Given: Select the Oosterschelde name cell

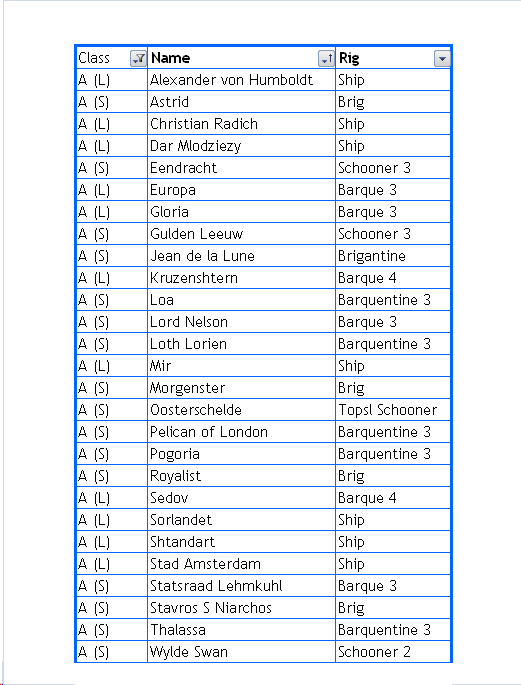Looking at the screenshot, I should tap(242, 410).
